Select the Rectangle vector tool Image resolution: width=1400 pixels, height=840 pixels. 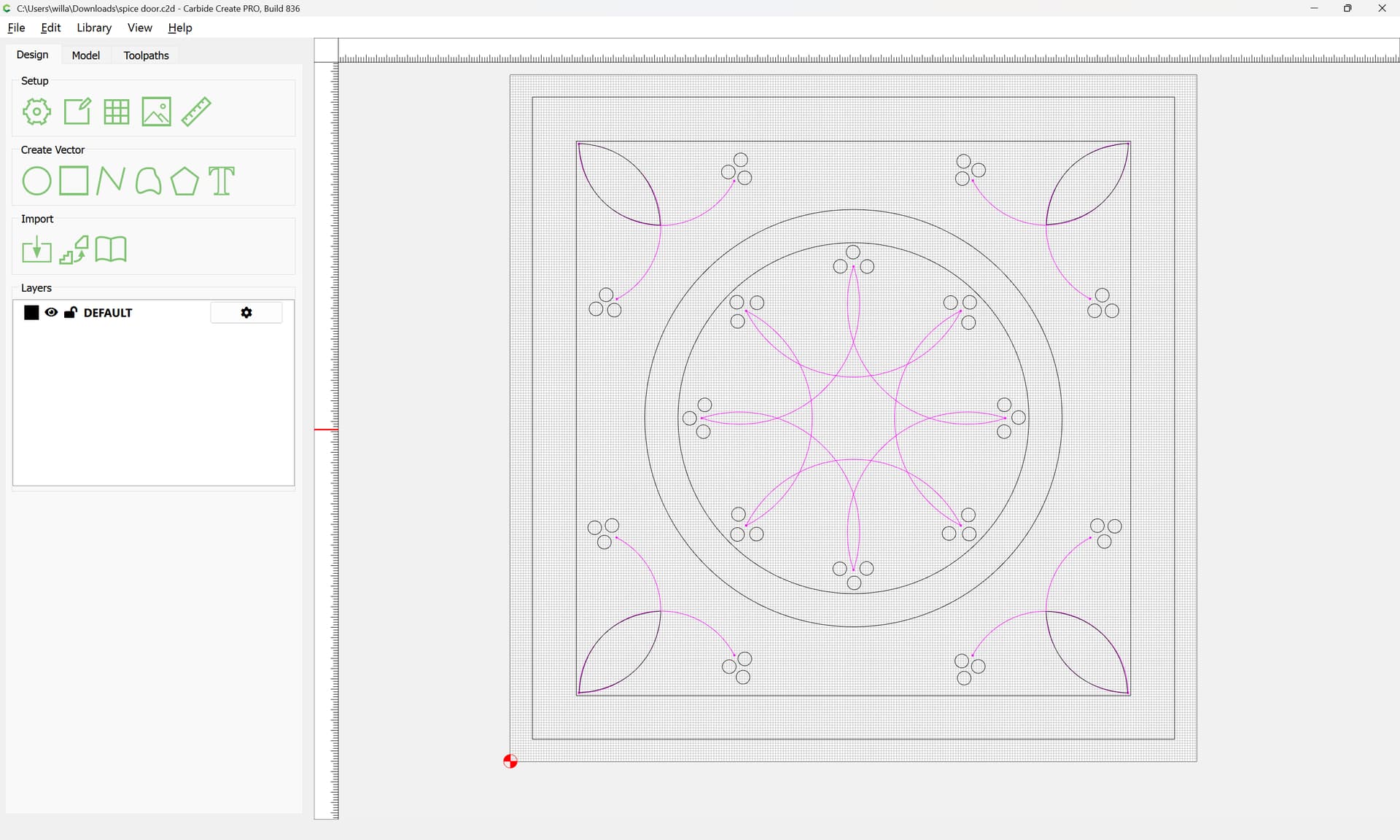tap(74, 181)
